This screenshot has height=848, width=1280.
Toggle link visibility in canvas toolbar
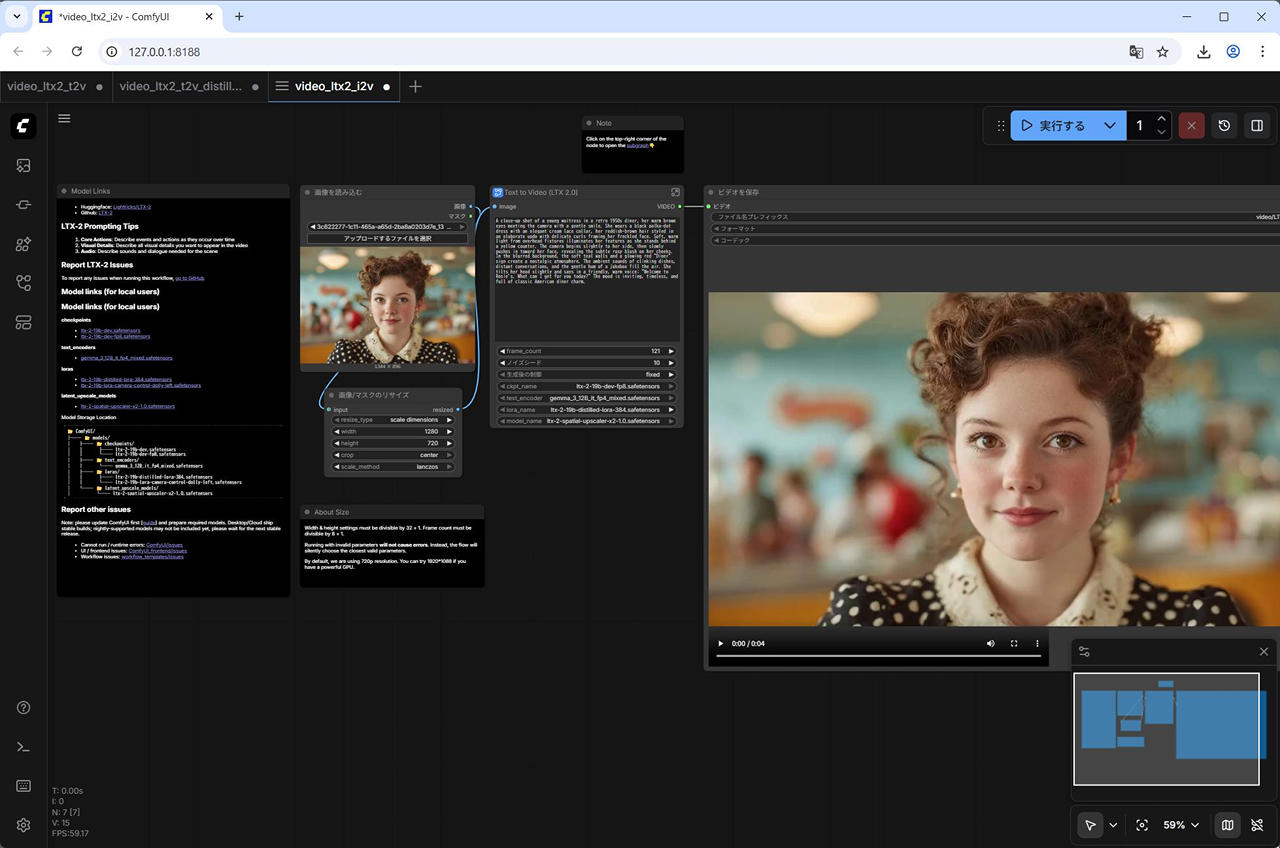click(x=1258, y=825)
